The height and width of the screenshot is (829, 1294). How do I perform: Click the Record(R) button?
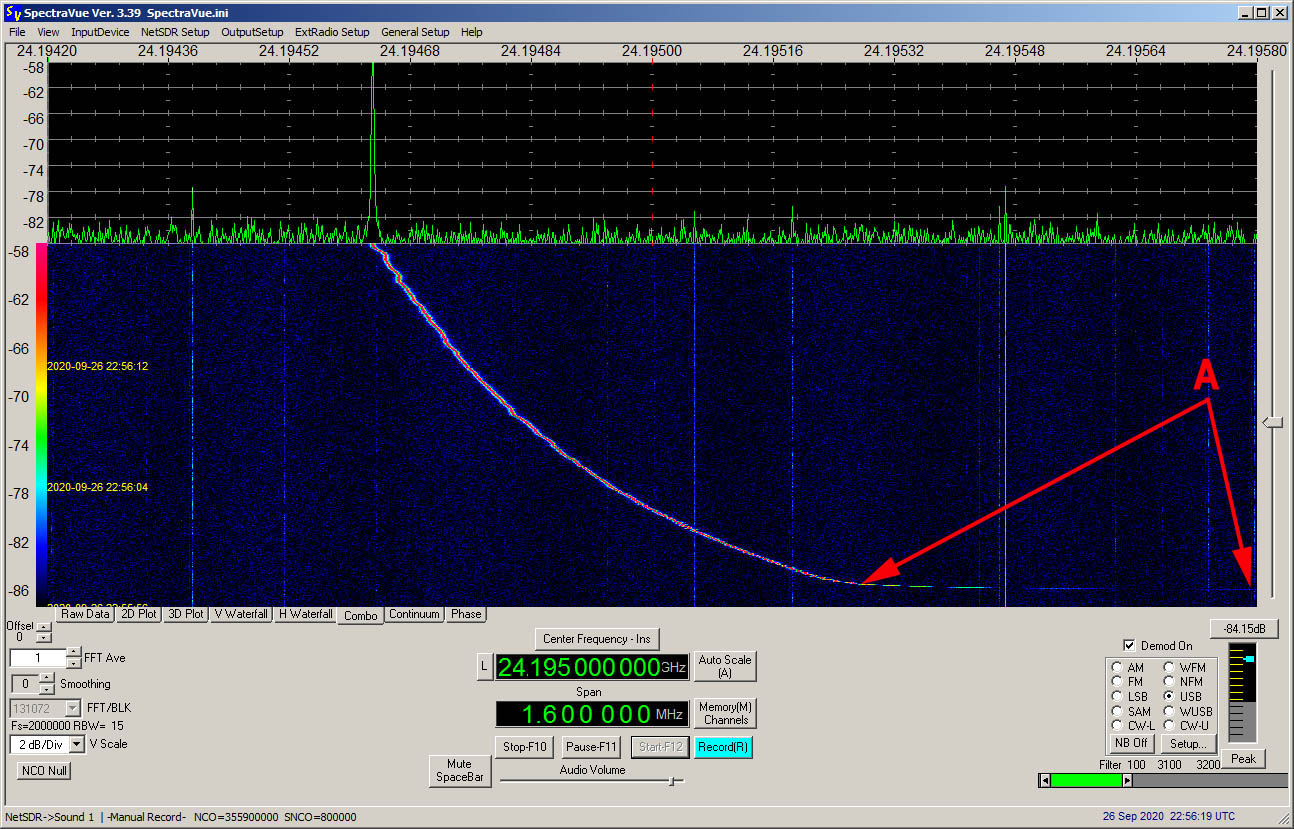point(724,747)
